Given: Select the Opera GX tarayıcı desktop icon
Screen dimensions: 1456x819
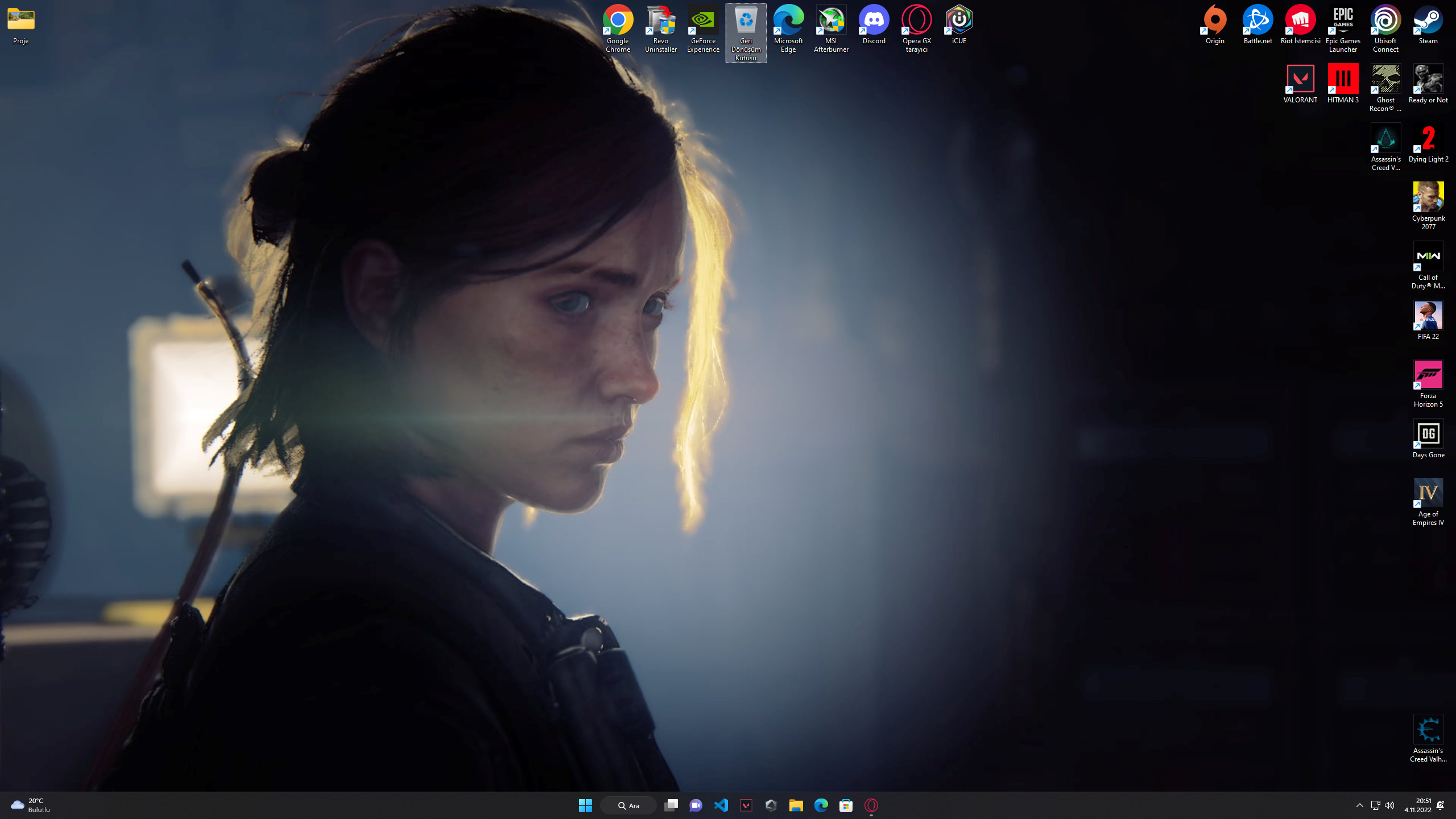Looking at the screenshot, I should pyautogui.click(x=916, y=29).
